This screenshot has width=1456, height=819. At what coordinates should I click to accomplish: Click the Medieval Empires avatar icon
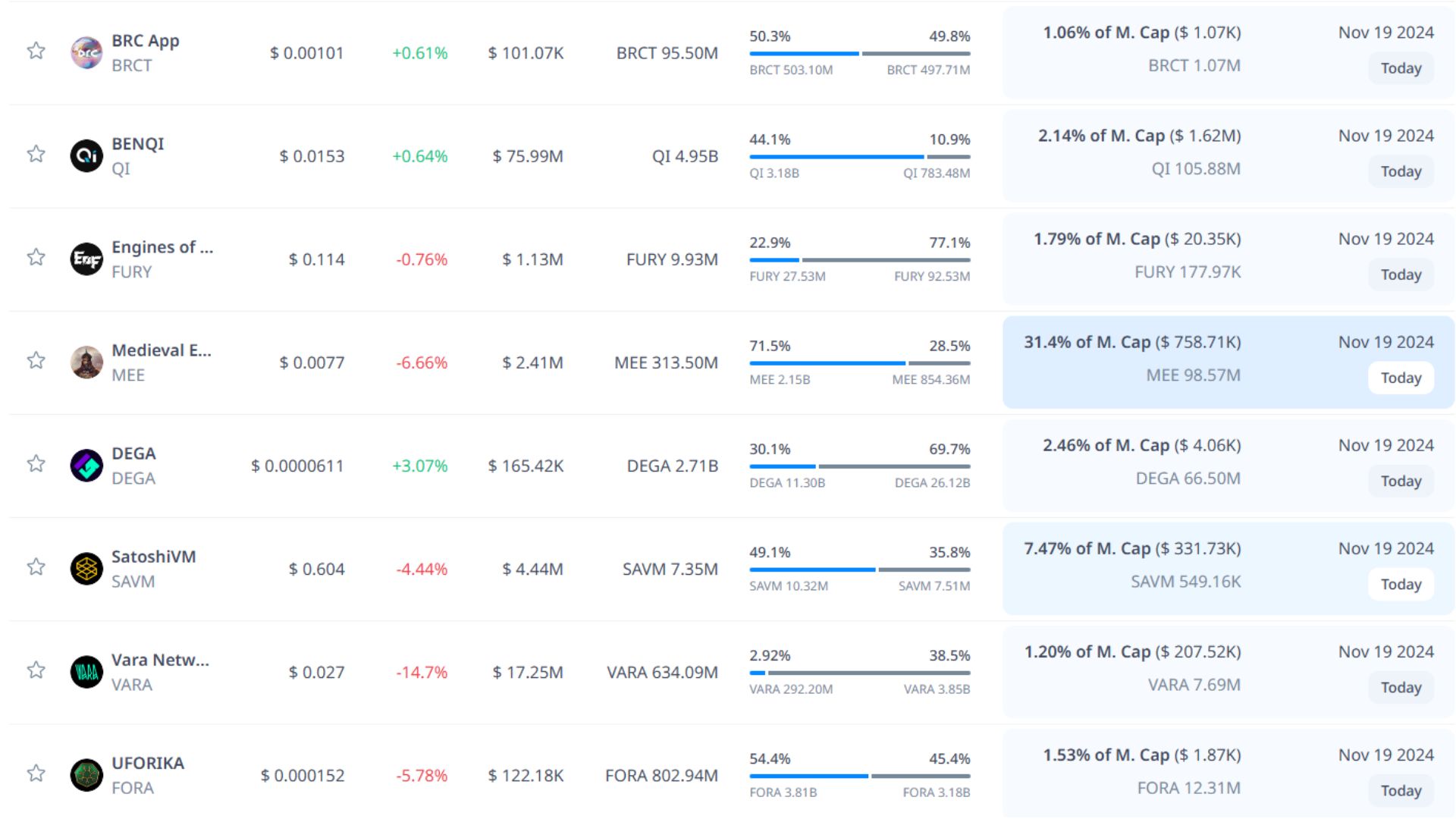point(86,362)
